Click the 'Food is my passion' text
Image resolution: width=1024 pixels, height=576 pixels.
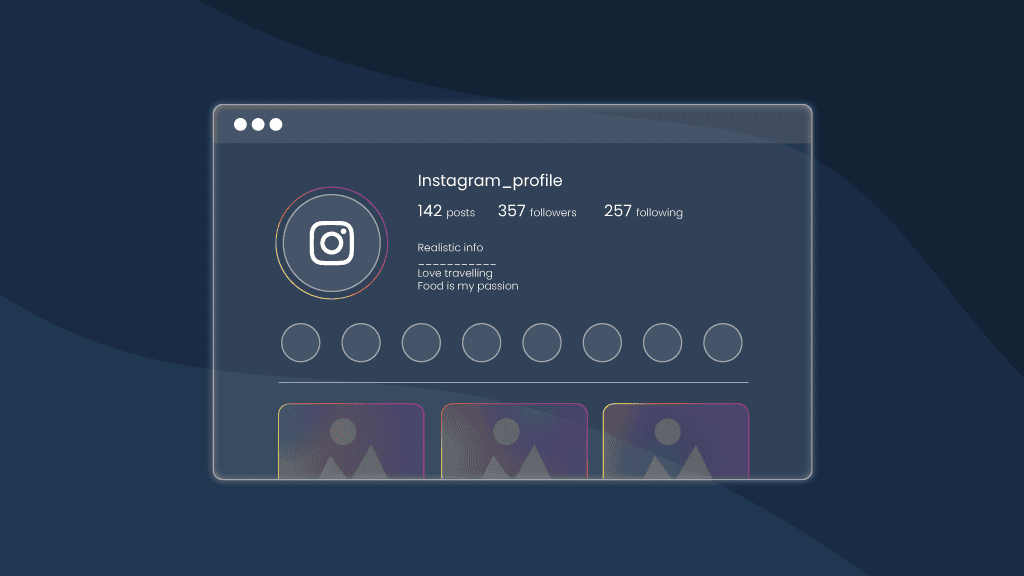468,286
